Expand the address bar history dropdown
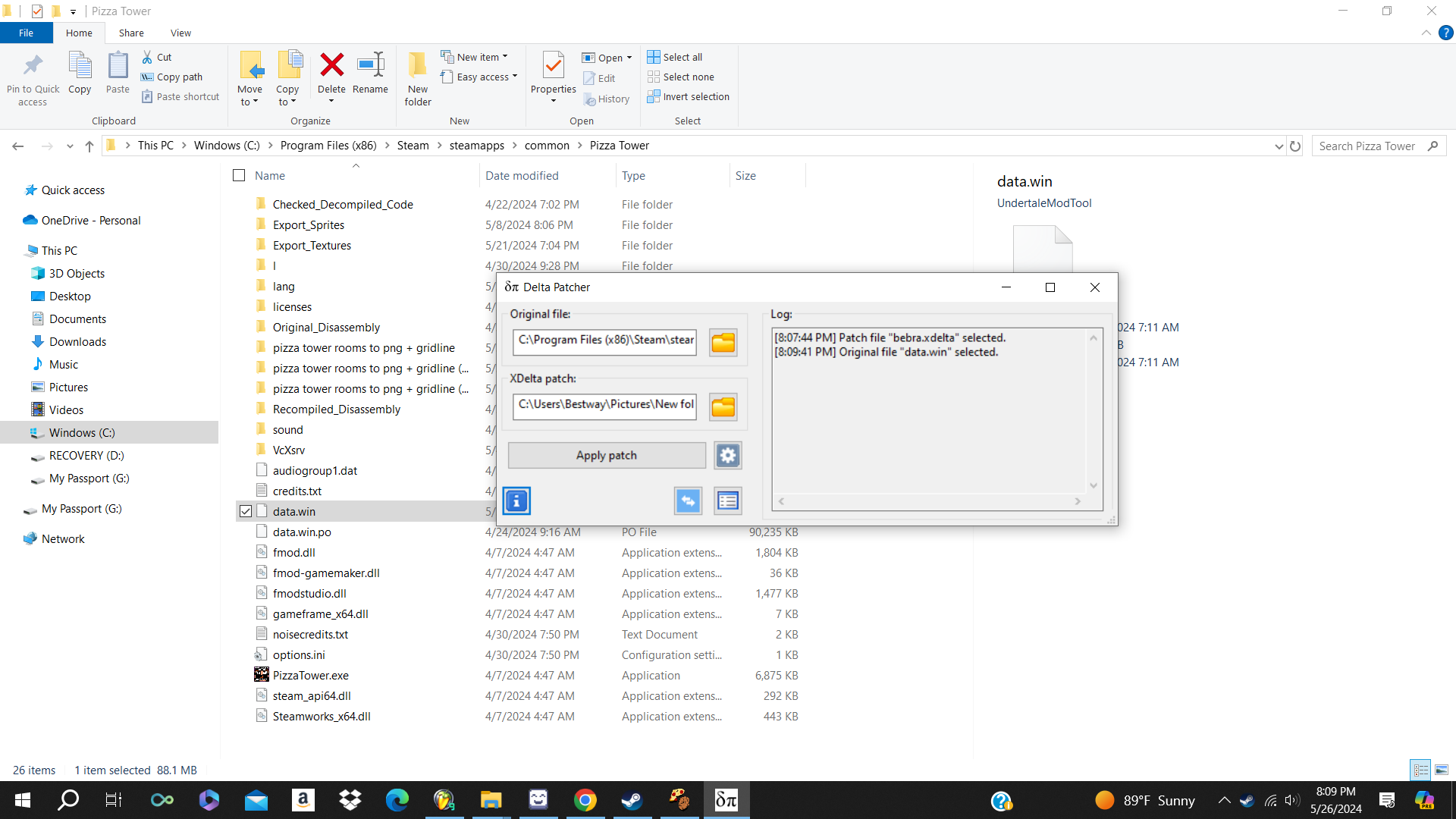The image size is (1456, 819). (x=1279, y=146)
